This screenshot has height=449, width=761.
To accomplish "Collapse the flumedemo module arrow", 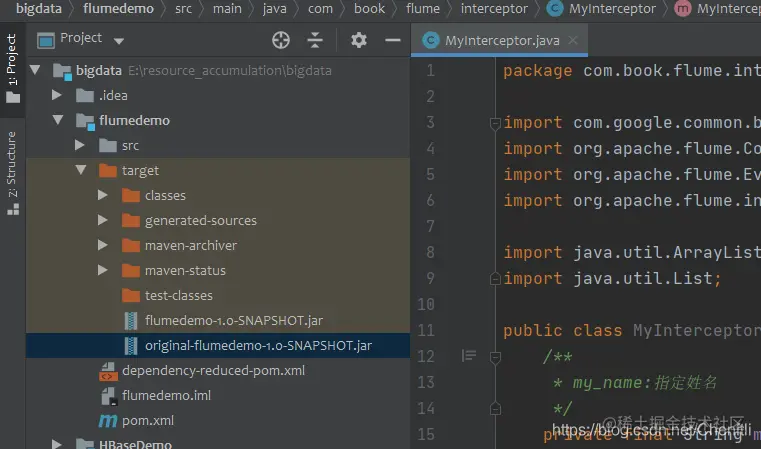I will (x=58, y=120).
